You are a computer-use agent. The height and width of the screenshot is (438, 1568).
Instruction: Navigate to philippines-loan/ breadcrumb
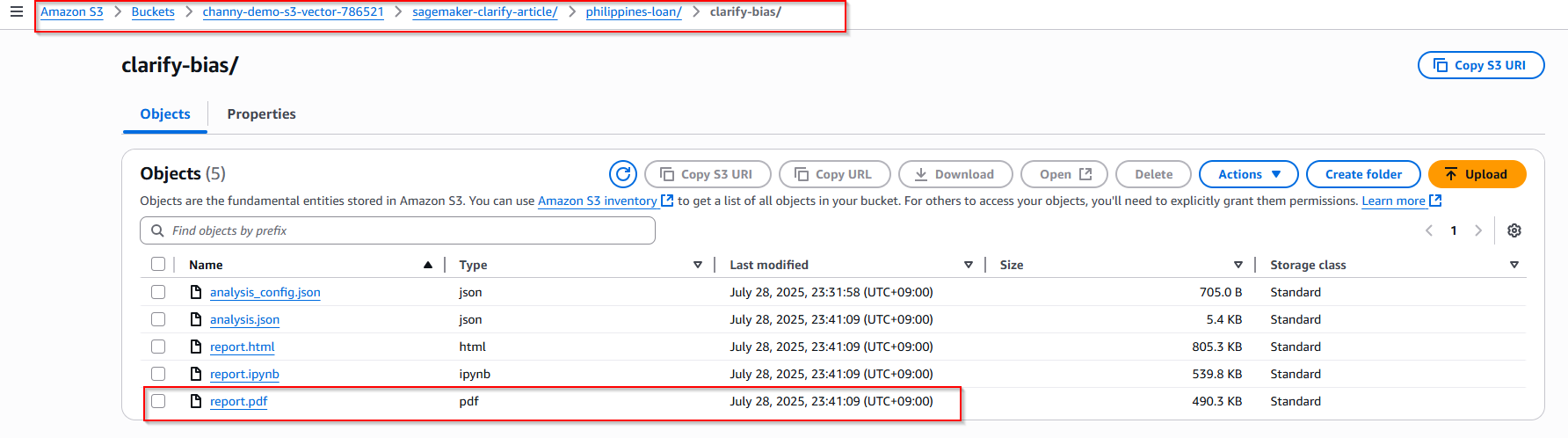(x=634, y=12)
